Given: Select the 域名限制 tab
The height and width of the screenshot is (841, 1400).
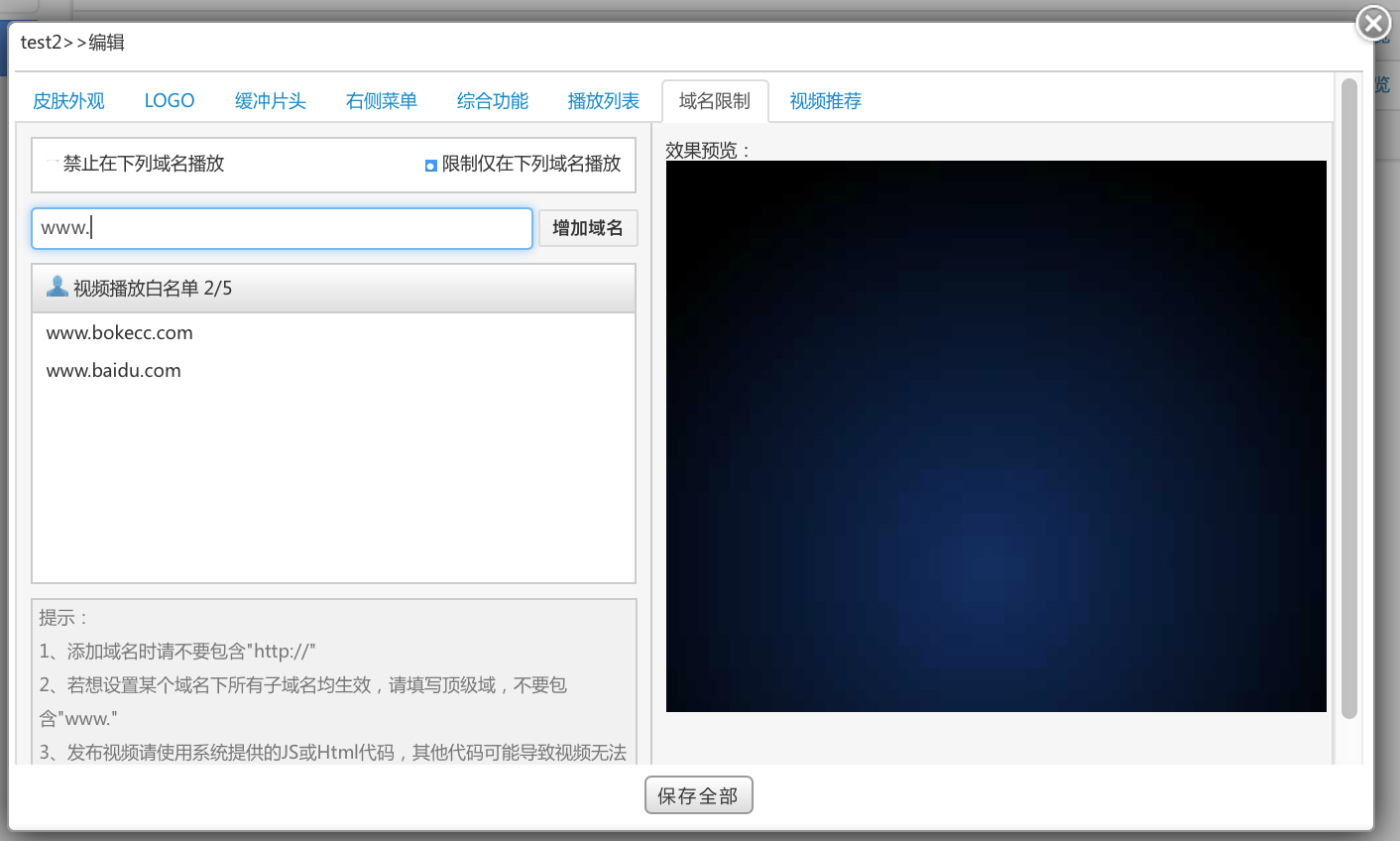Looking at the screenshot, I should point(715,101).
